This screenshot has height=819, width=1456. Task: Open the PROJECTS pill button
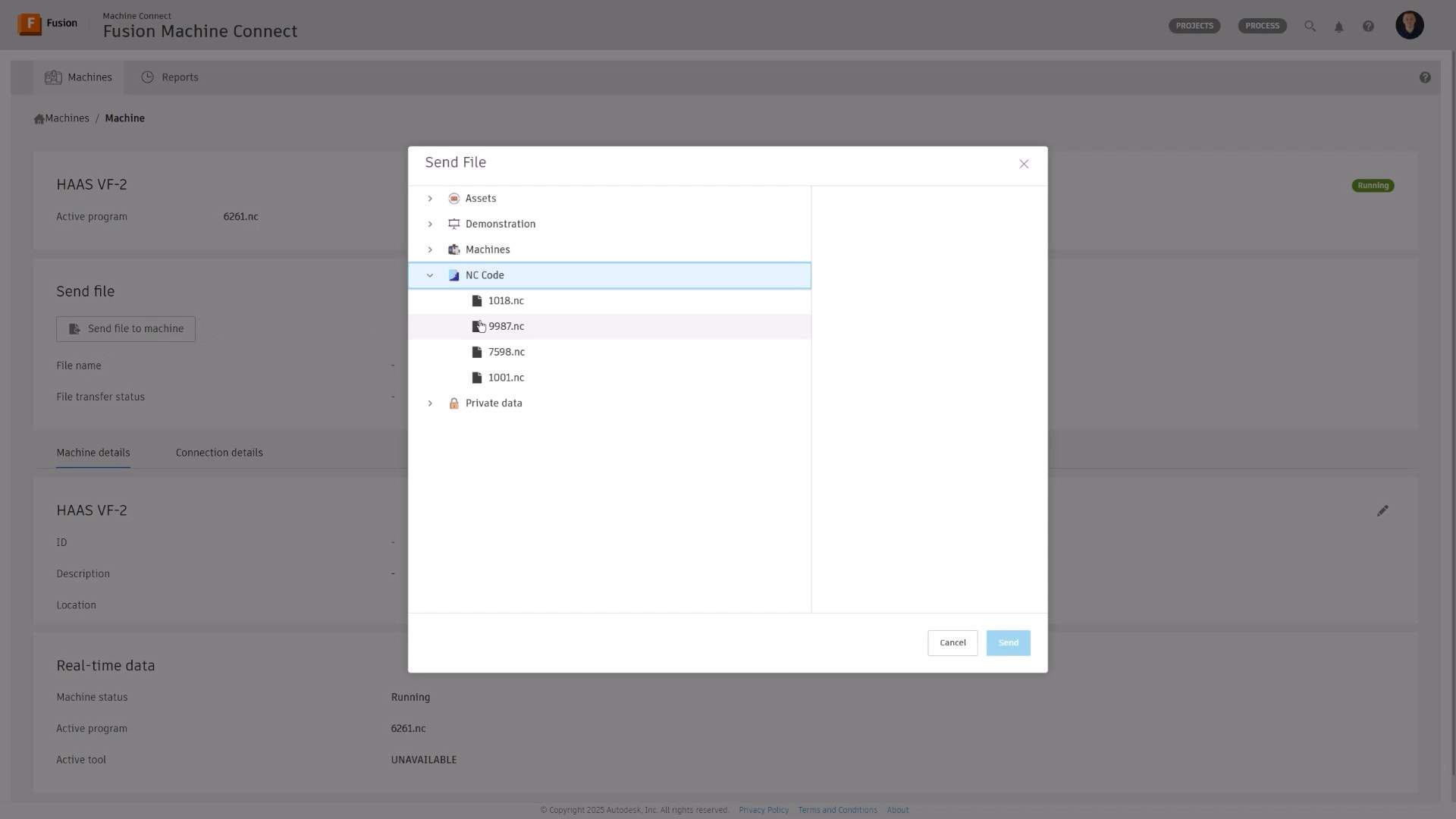coord(1194,26)
